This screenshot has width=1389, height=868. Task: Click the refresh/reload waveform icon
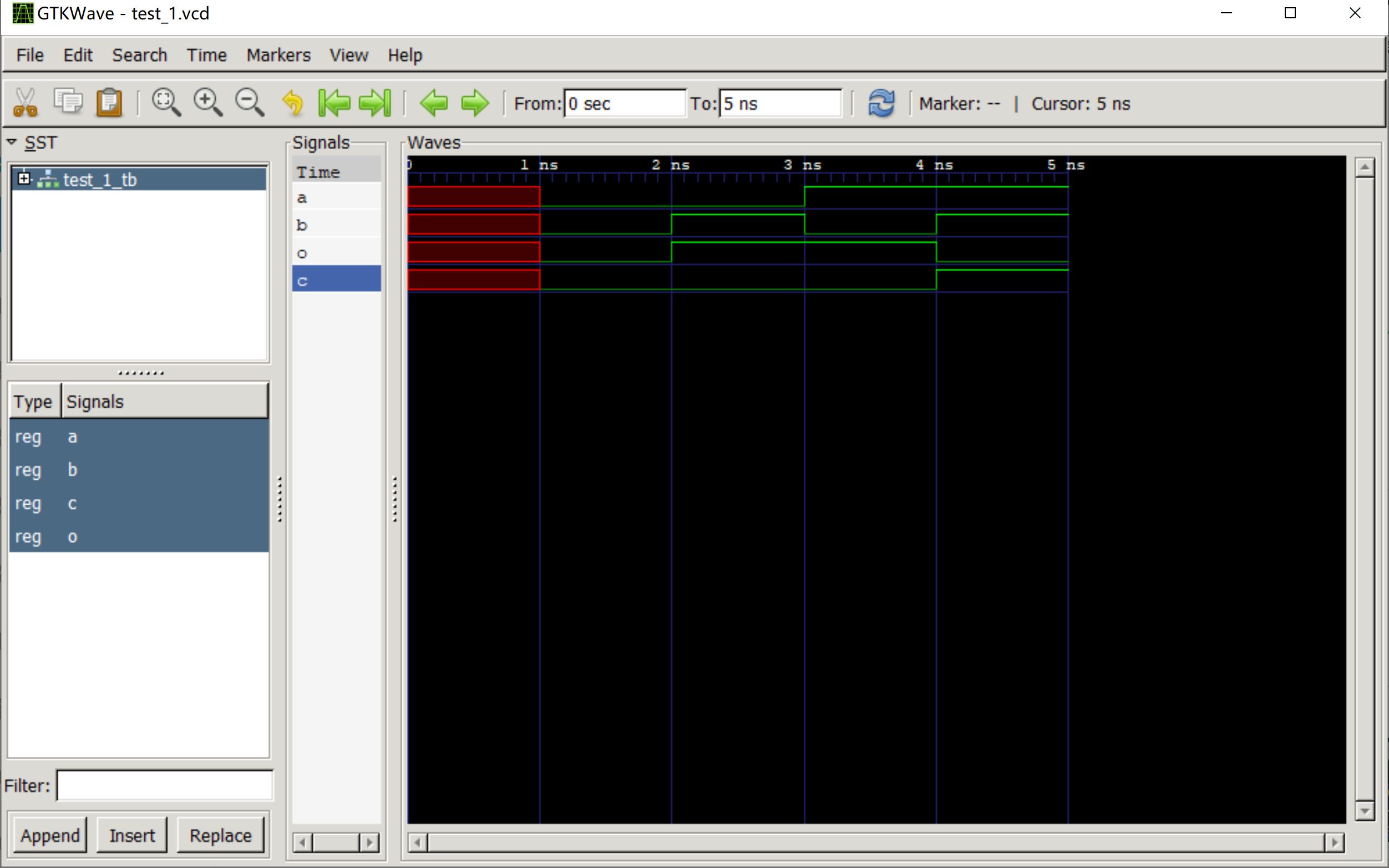(881, 103)
